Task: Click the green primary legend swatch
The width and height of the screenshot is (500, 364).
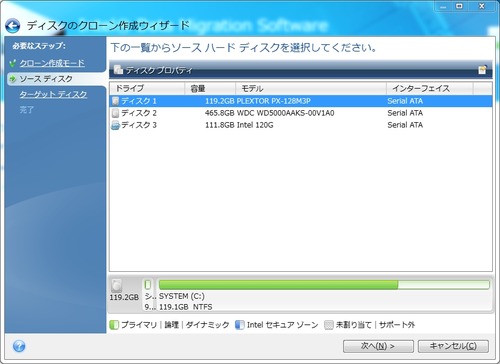Action: click(x=114, y=325)
